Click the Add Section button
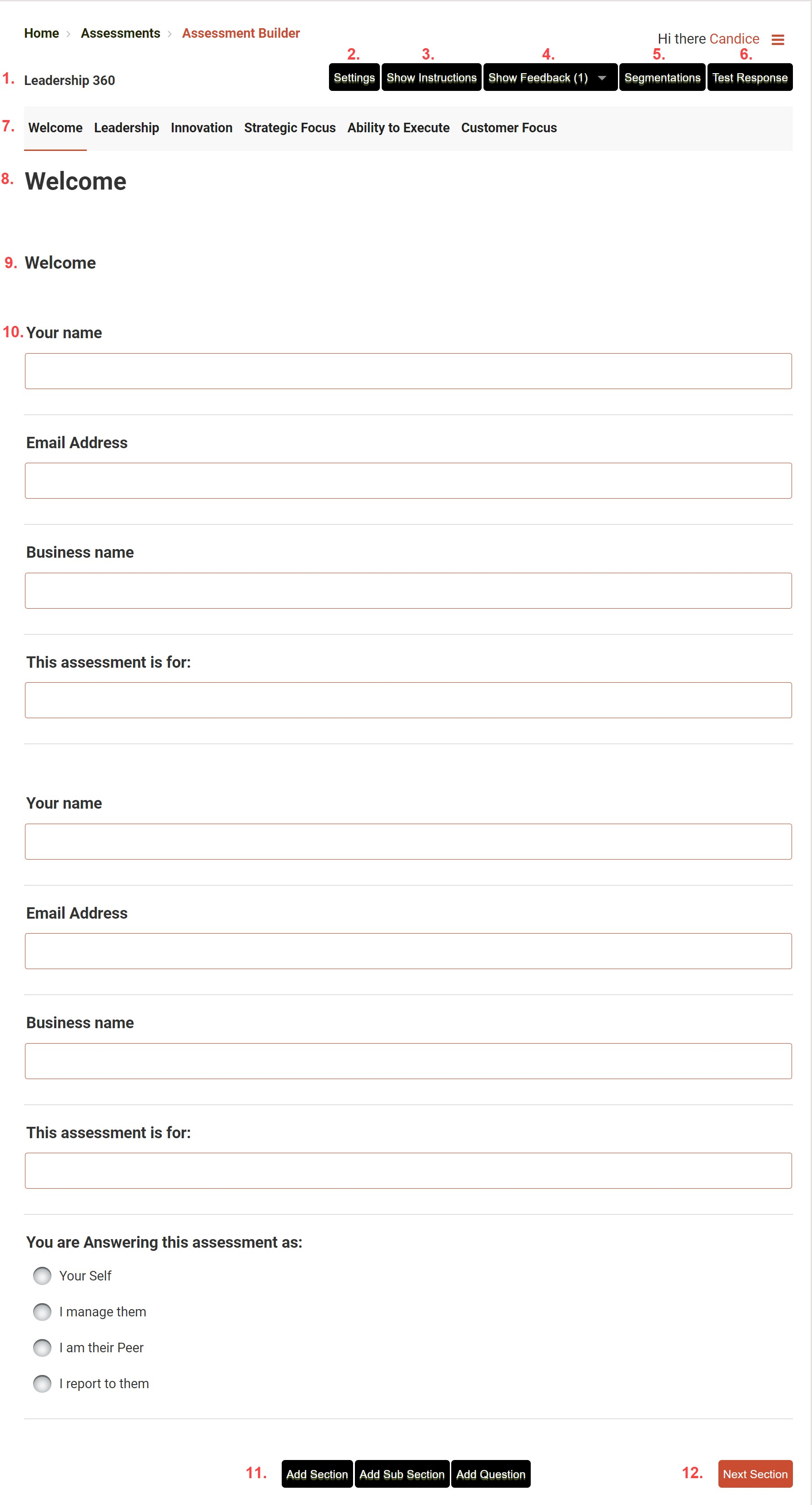This screenshot has height=1505, width=812. [x=317, y=1474]
